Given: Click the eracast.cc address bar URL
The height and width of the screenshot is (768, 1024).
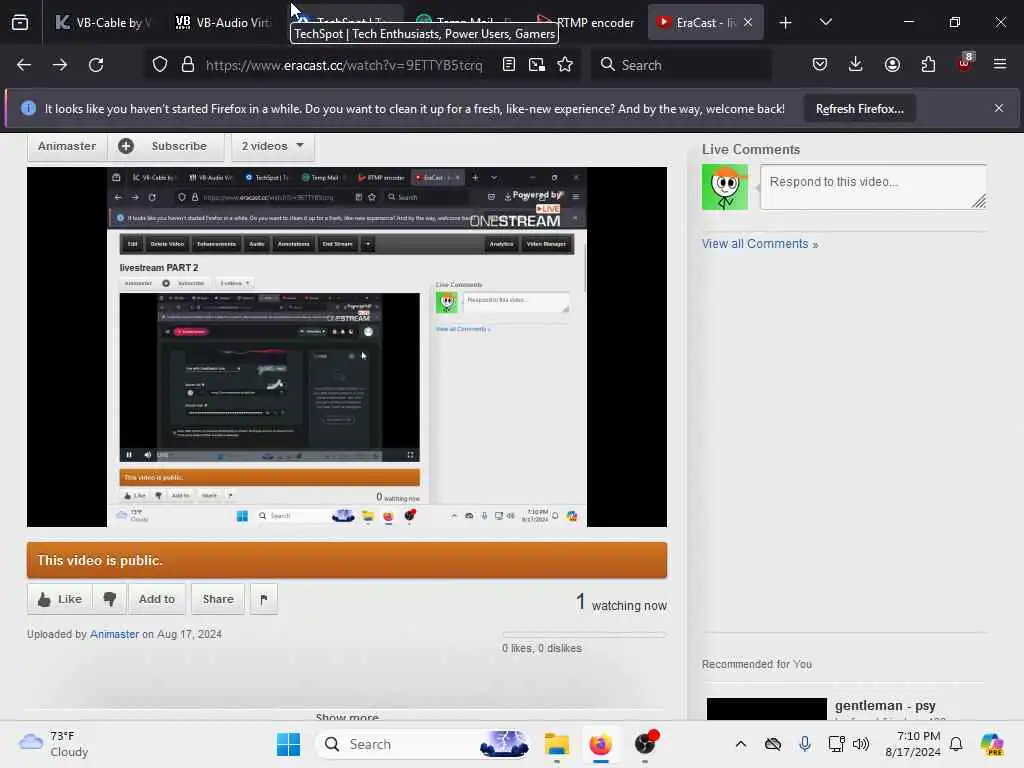Looking at the screenshot, I should click(x=344, y=65).
